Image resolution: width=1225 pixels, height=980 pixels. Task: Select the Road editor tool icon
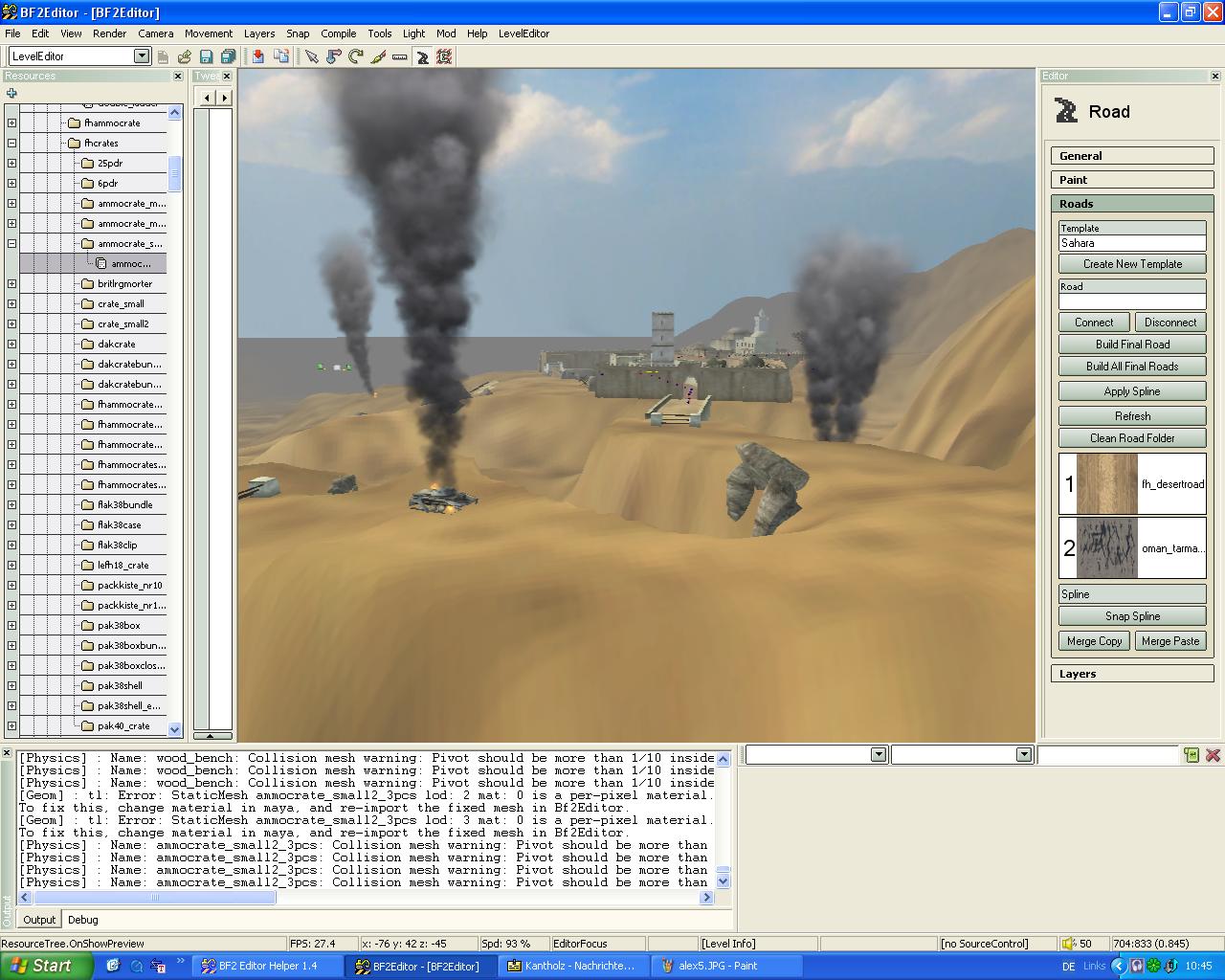click(x=421, y=56)
